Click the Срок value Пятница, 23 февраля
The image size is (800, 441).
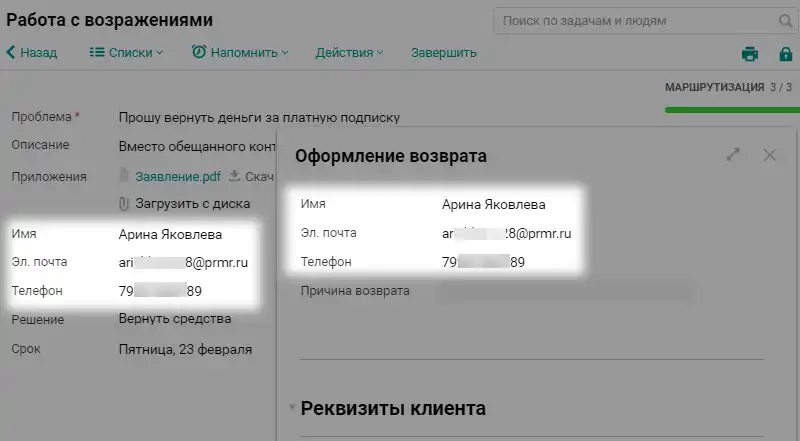[185, 350]
